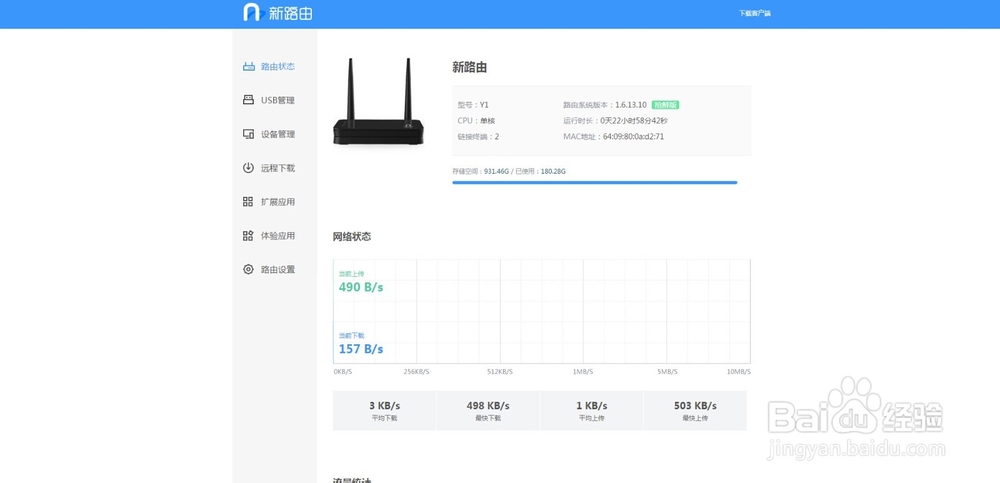Go to the 路由设置 menu label
The image size is (1000, 483).
[278, 270]
